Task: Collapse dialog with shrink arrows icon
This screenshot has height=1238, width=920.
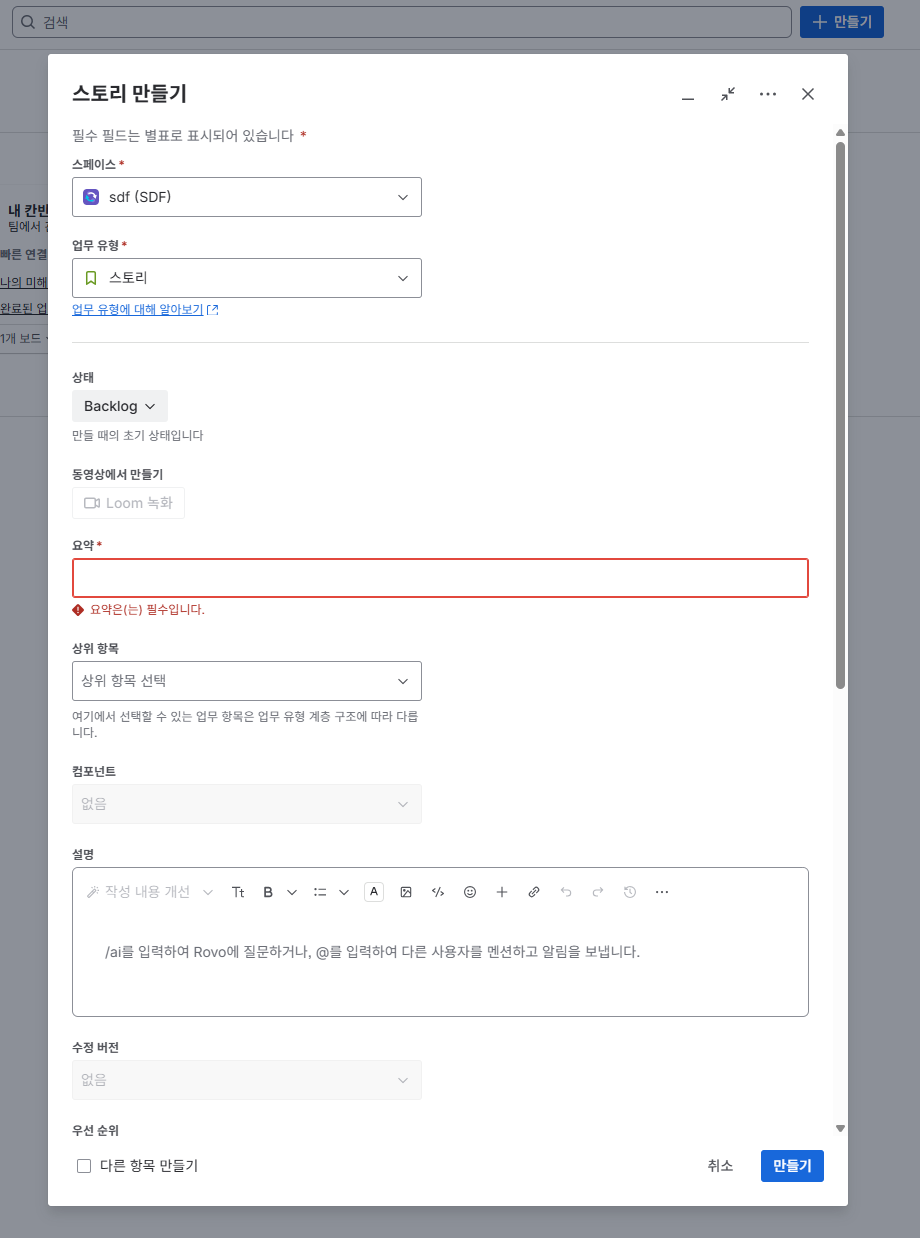Action: [x=728, y=94]
